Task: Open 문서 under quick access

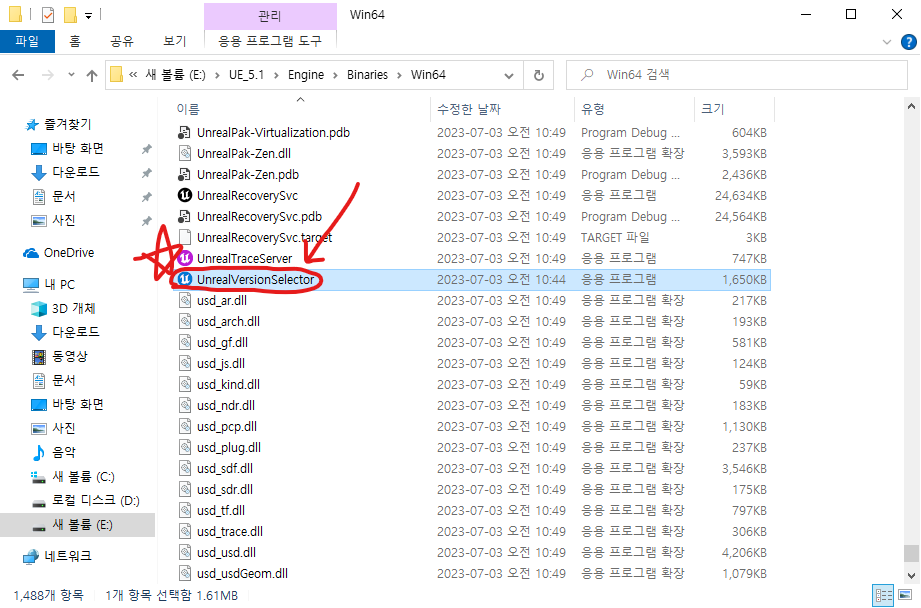Action: 54,197
